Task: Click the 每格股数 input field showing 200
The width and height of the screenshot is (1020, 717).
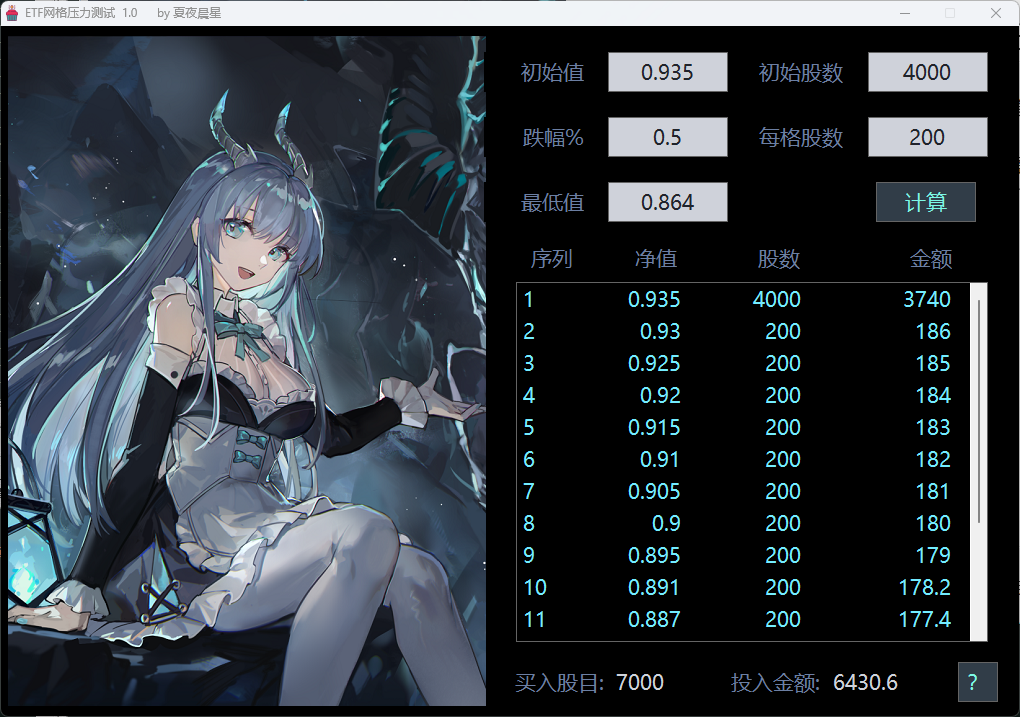Action: point(927,137)
